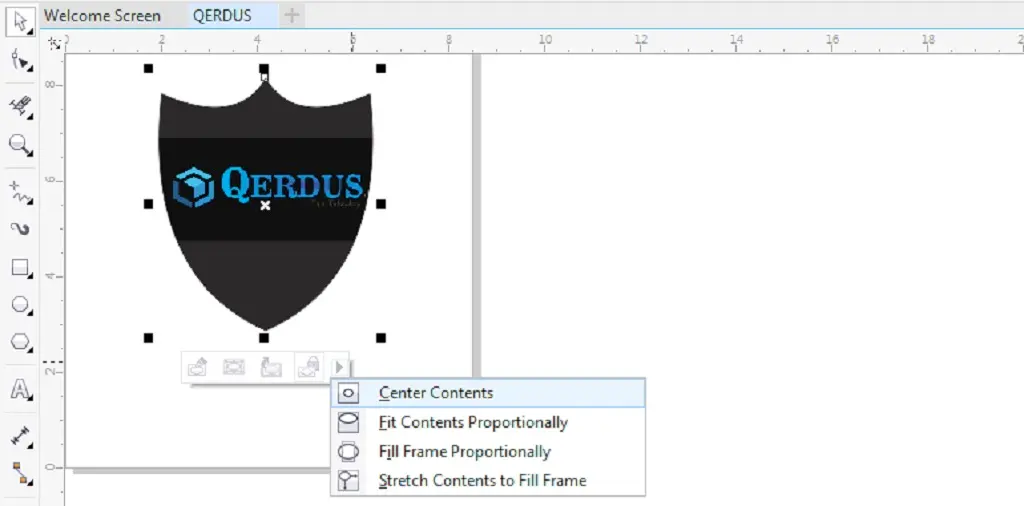
Task: Choose Fill Frame Proportionally
Action: pos(488,452)
